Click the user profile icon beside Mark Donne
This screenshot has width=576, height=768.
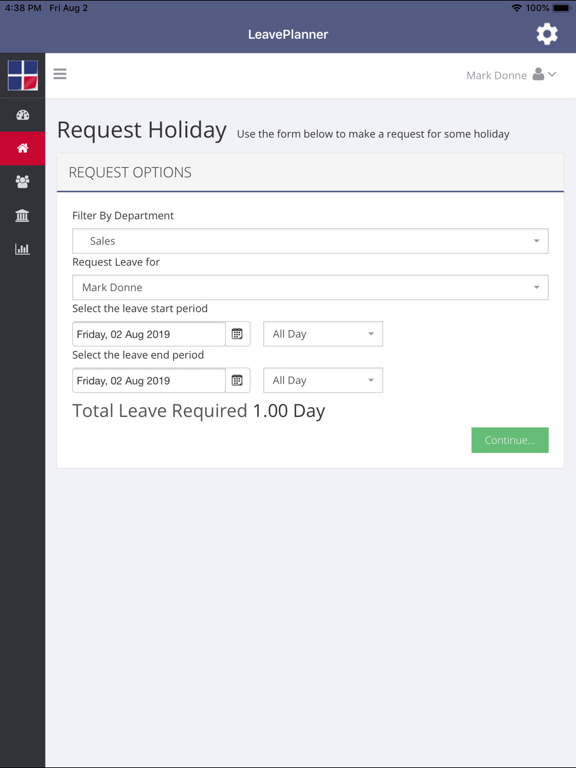pos(538,74)
